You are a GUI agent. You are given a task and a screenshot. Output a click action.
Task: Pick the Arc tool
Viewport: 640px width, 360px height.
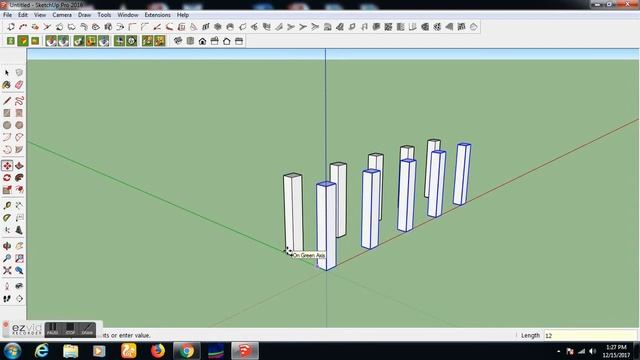click(x=7, y=137)
